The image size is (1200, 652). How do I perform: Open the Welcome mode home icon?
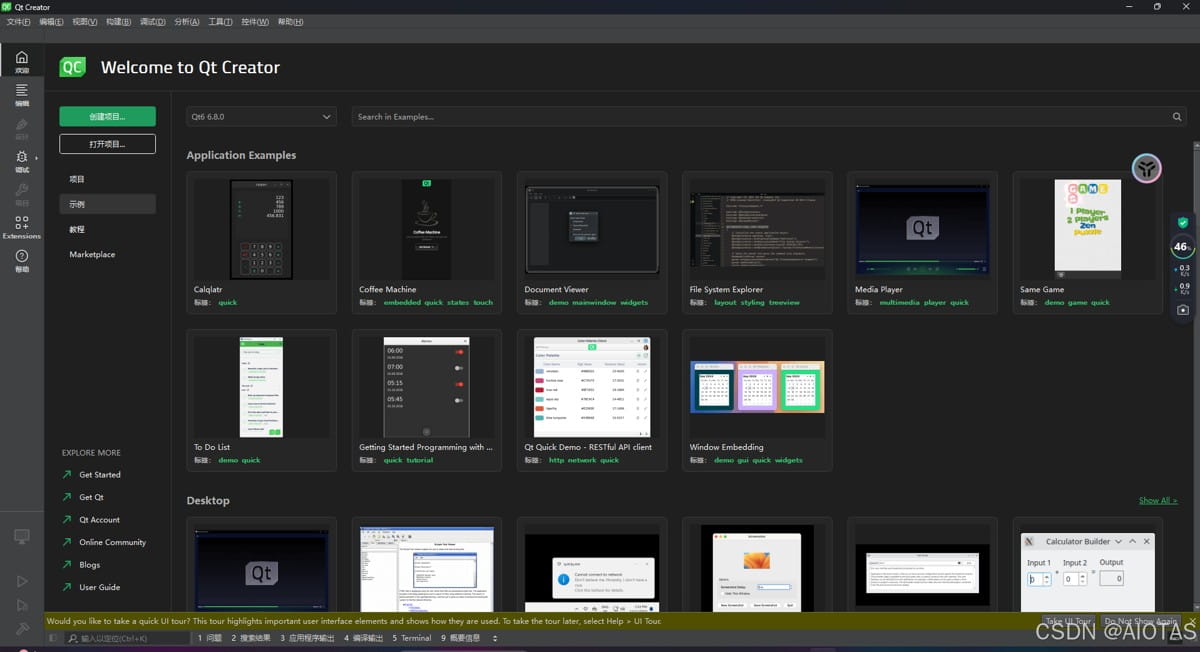[22, 58]
